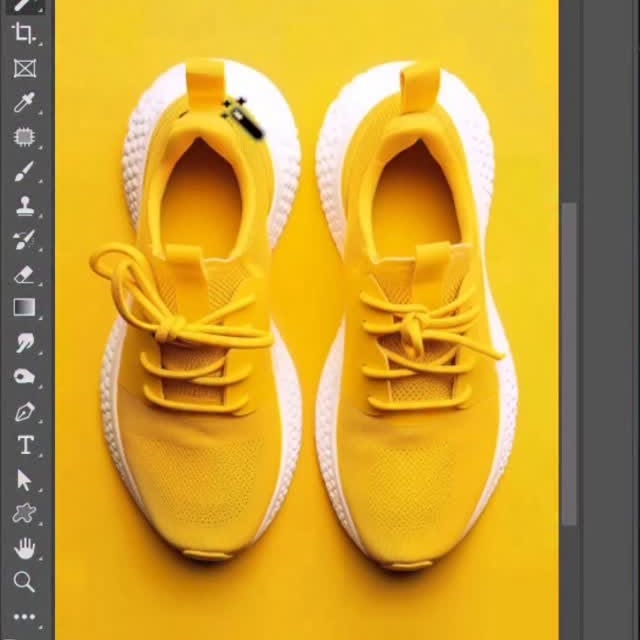Select the Crop tool
This screenshot has width=640, height=640.
pyautogui.click(x=24, y=34)
